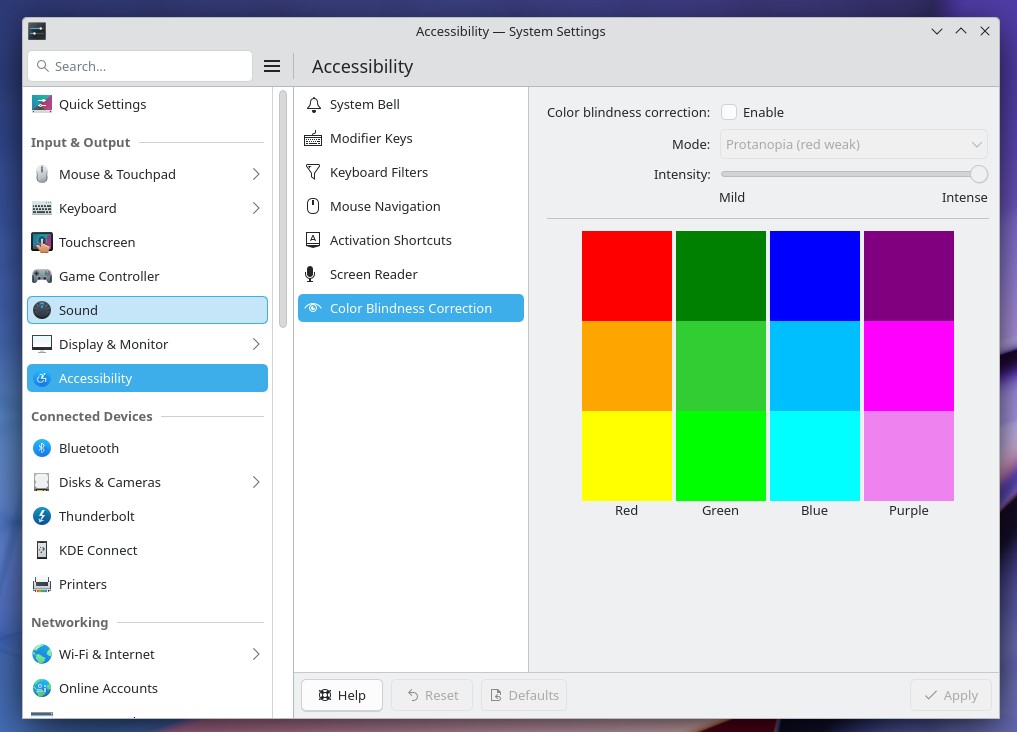Click the Accessibility icon in sidebar
Image resolution: width=1017 pixels, height=732 pixels.
42,378
